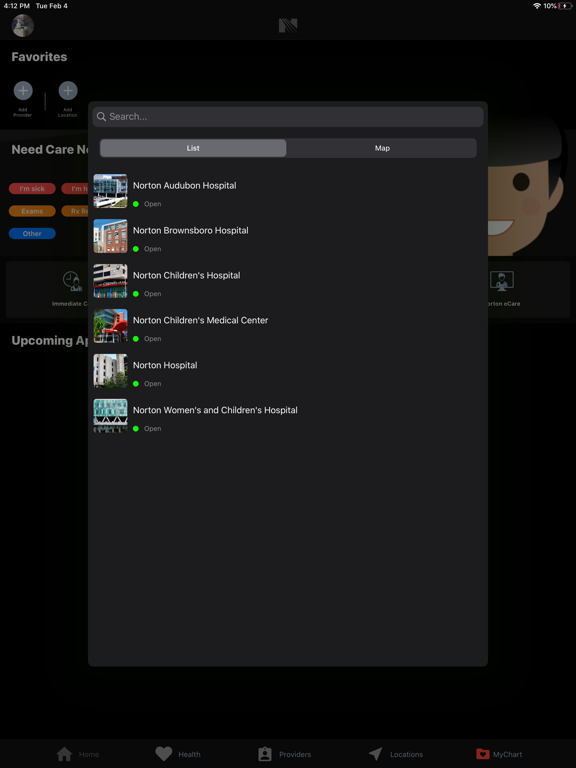This screenshot has height=768, width=576.
Task: Open Providers tab in bottom bar
Action: 285,754
